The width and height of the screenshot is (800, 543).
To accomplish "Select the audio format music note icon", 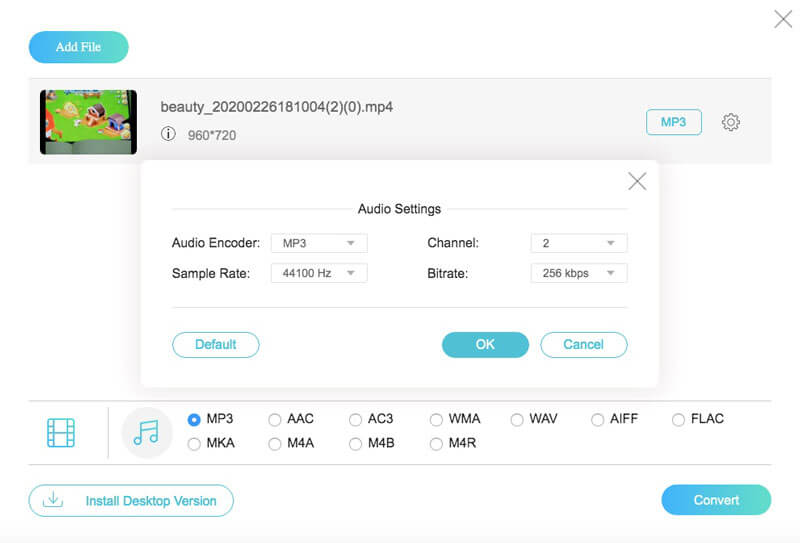I will pos(146,433).
